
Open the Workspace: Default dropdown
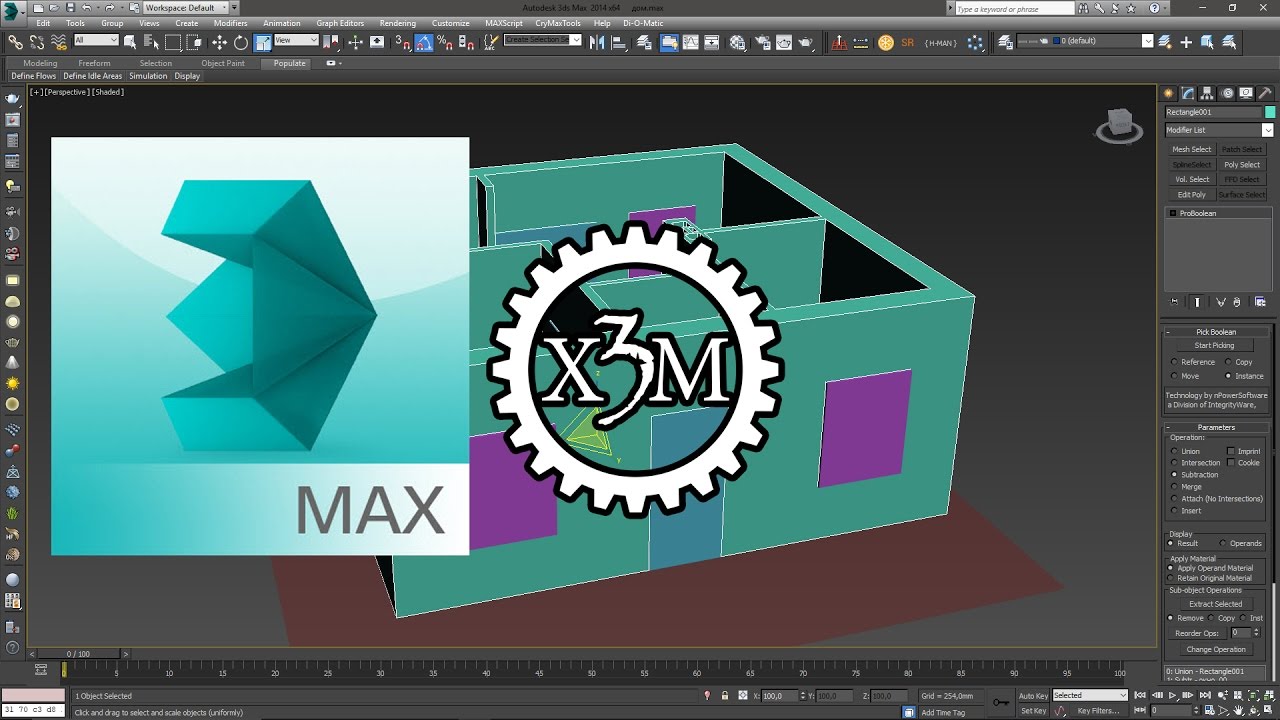(186, 7)
